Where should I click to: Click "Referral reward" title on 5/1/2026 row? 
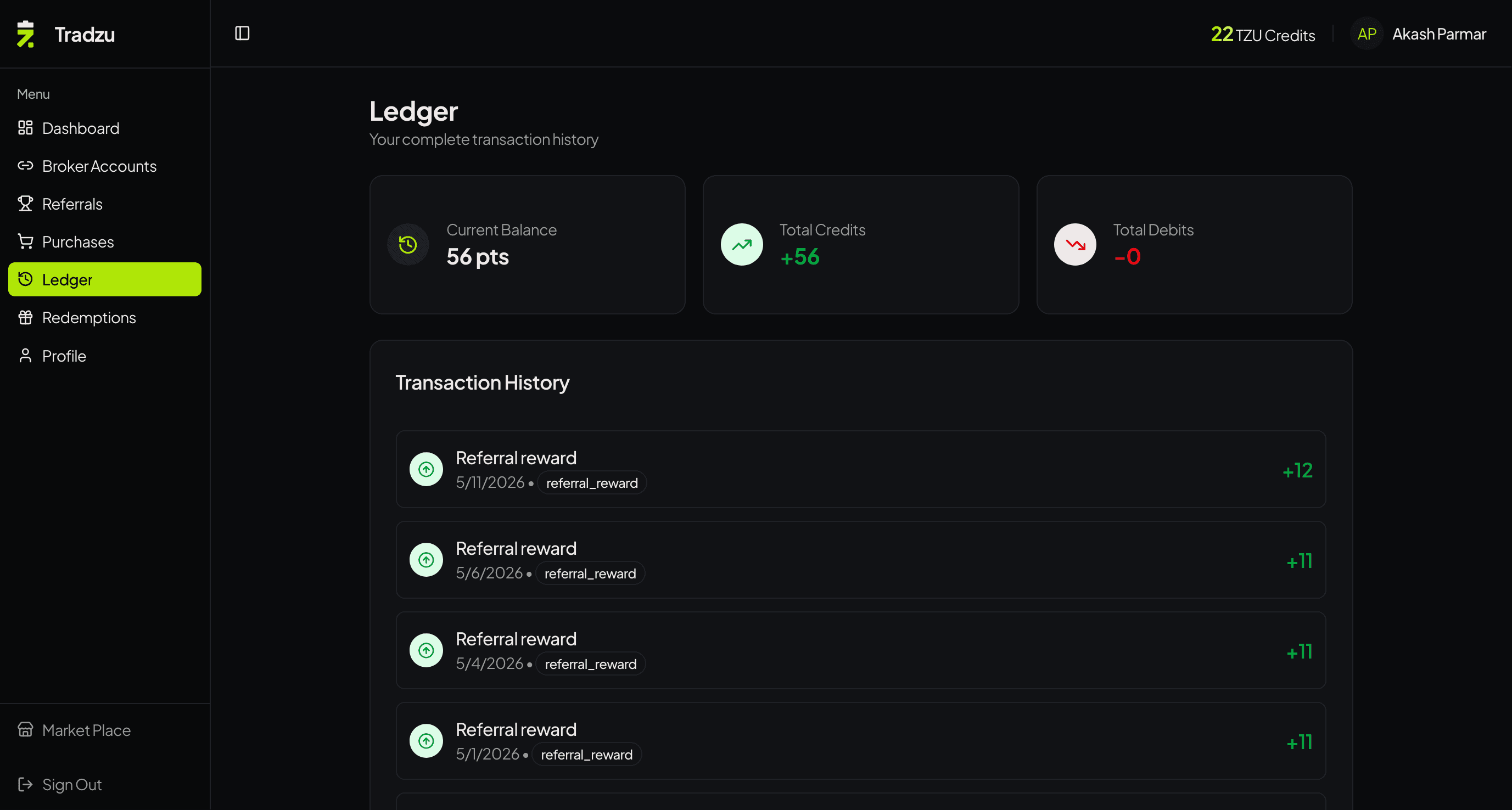pos(516,729)
